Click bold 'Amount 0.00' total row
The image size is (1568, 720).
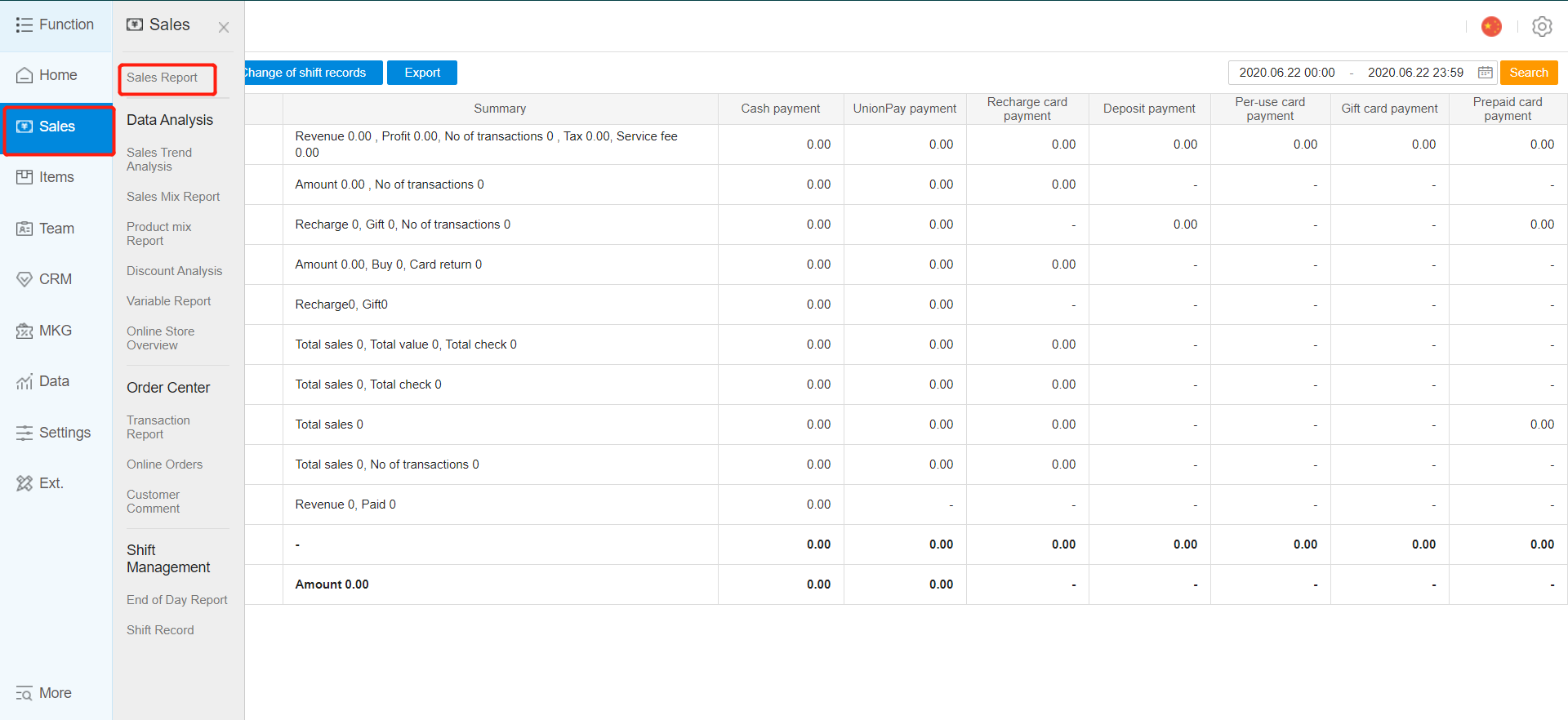(x=332, y=584)
